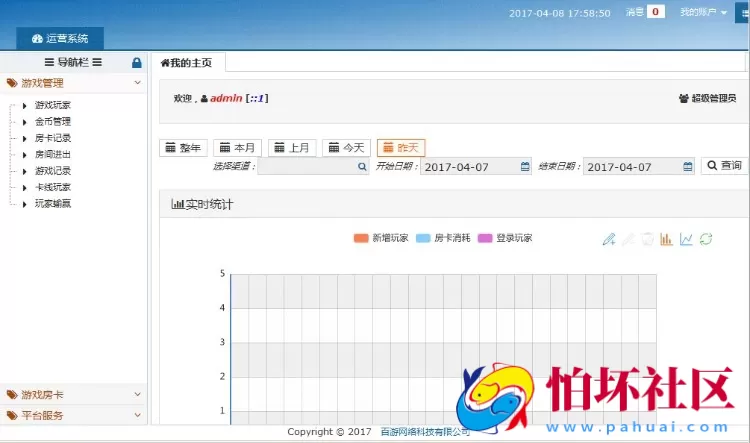This screenshot has height=443, width=750.
Task: Click the timestamp 2017-04-08 17:58:50
Action: [560, 13]
